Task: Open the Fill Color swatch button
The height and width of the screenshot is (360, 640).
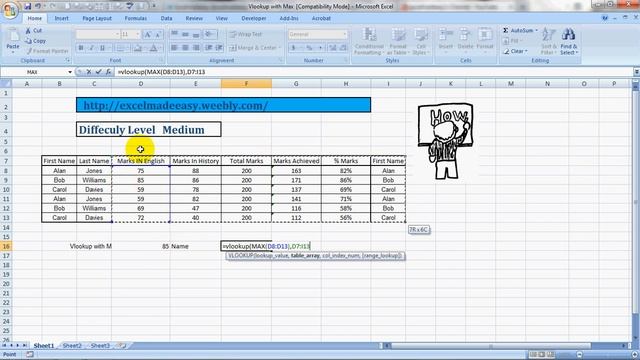Action: coord(138,48)
